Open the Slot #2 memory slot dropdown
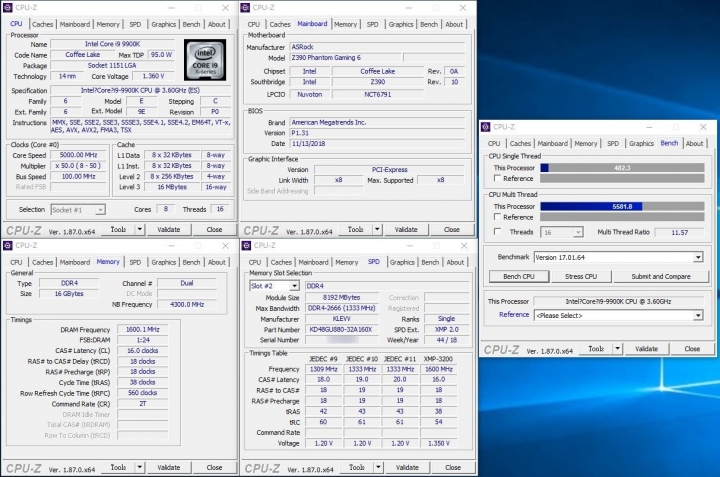The image size is (720, 477). point(274,286)
